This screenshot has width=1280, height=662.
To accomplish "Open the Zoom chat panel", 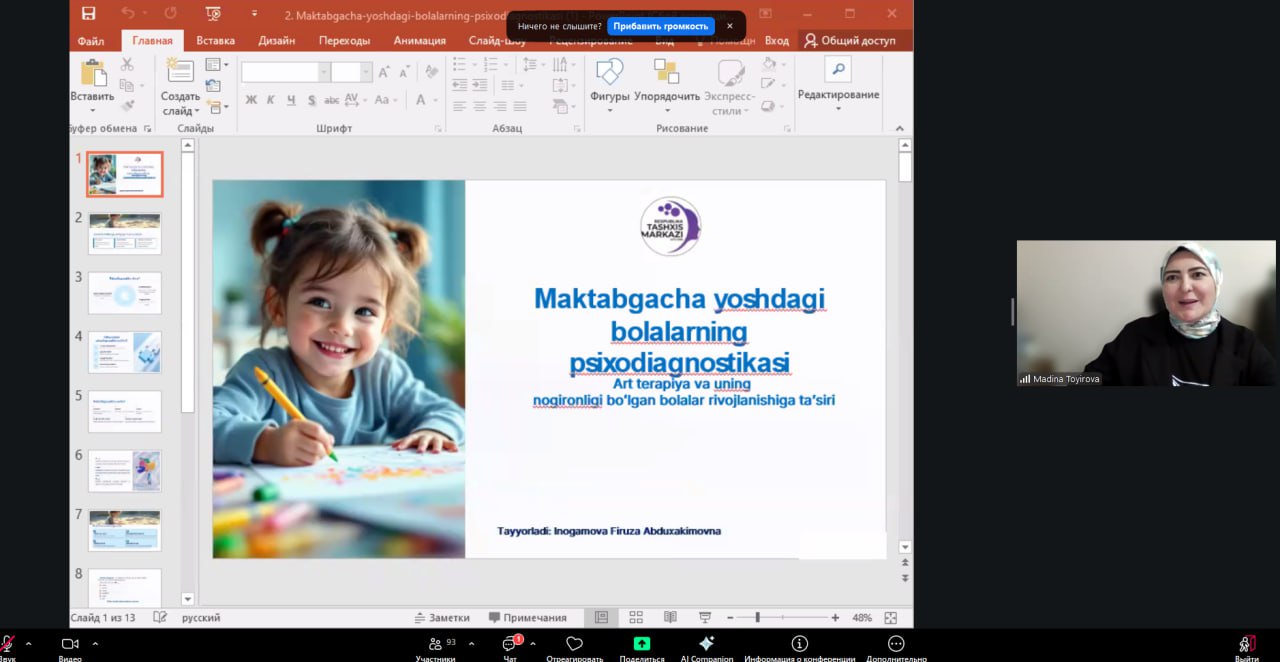I will [x=510, y=644].
